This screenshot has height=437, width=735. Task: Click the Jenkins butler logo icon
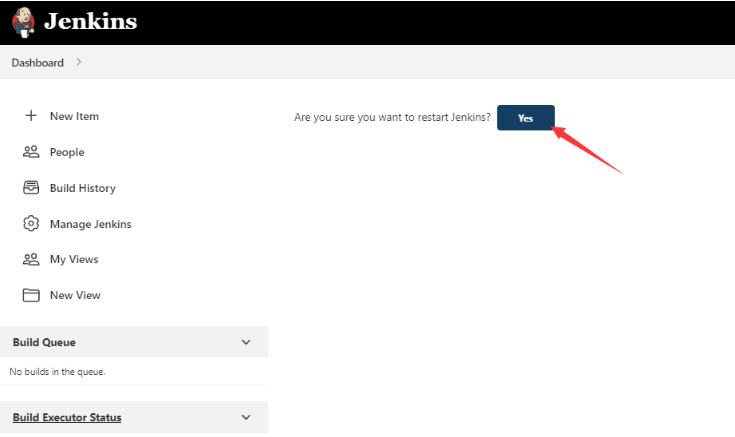23,22
